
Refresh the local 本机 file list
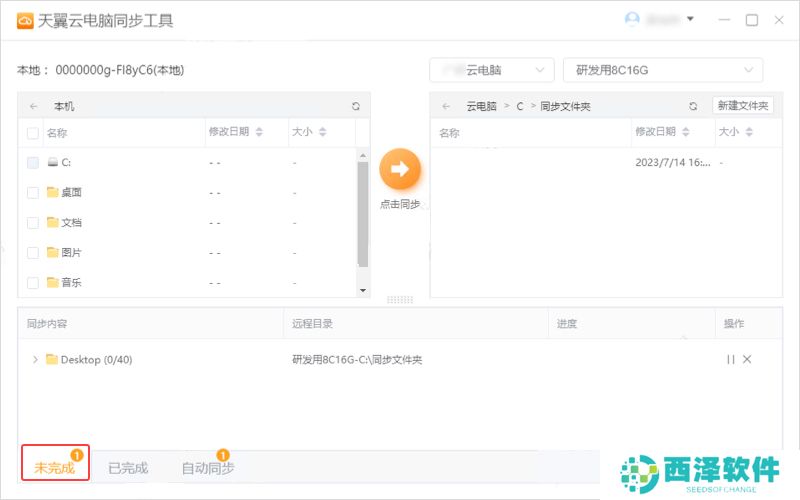tap(356, 106)
